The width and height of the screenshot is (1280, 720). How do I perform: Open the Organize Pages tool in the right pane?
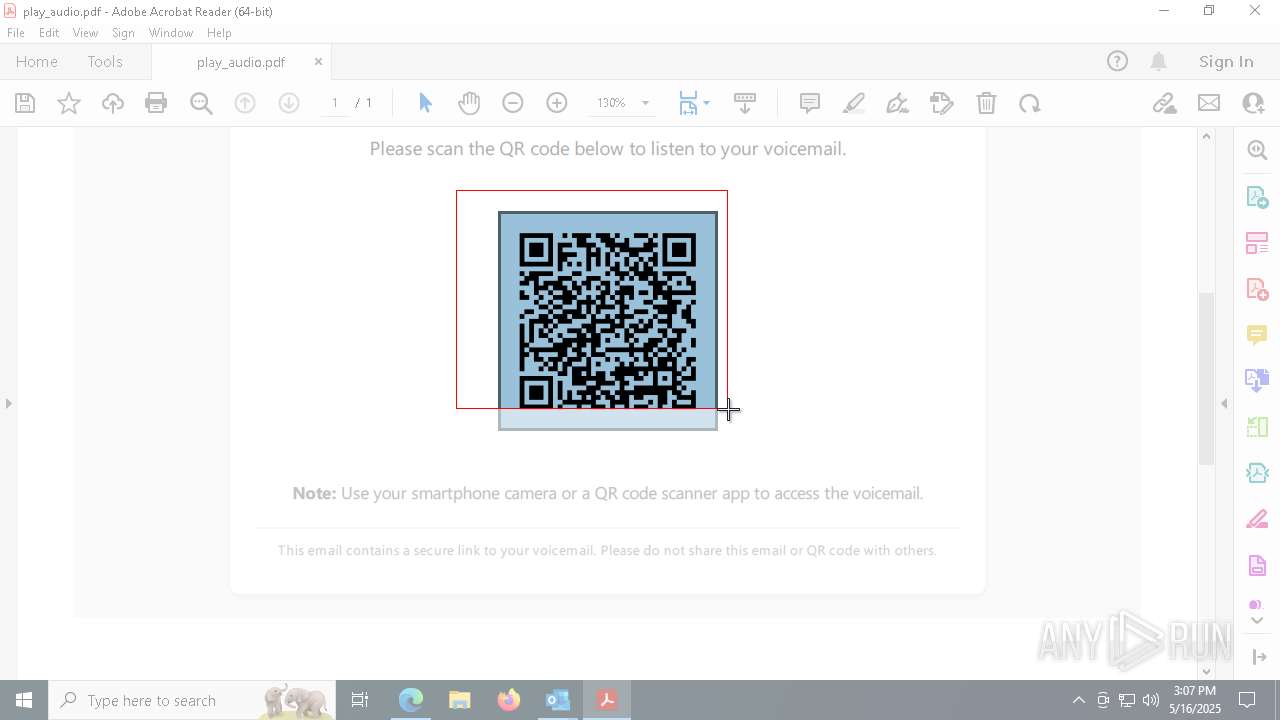click(x=1257, y=243)
